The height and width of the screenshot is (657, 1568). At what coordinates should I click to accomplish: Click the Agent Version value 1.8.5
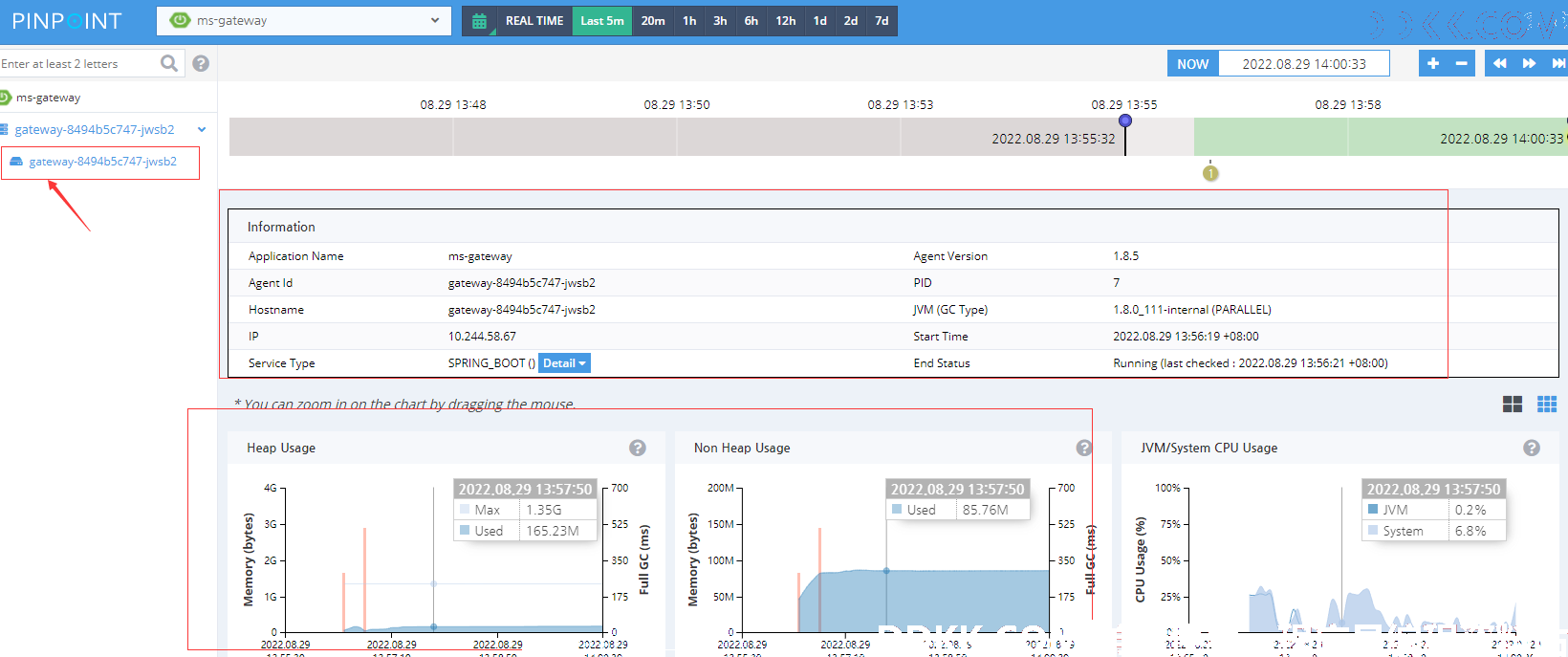pos(1126,256)
